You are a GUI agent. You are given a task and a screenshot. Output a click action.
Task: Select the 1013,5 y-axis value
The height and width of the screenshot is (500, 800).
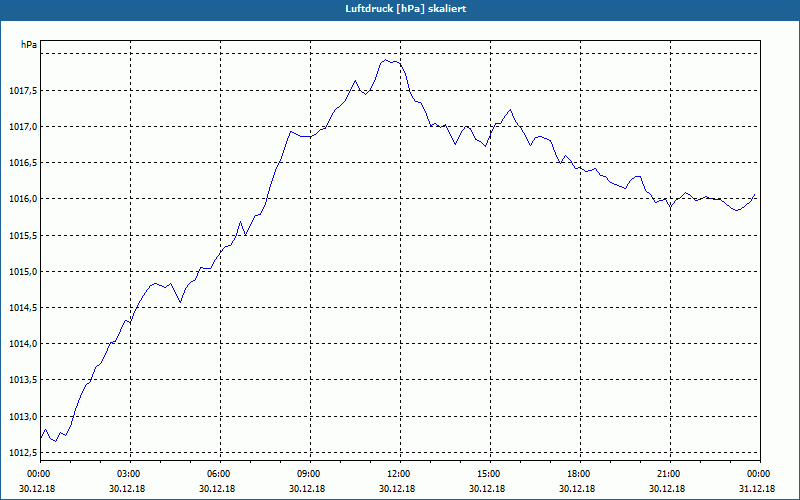pyautogui.click(x=22, y=380)
